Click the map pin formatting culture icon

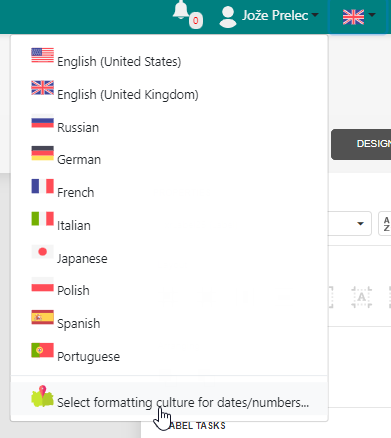(x=42, y=396)
